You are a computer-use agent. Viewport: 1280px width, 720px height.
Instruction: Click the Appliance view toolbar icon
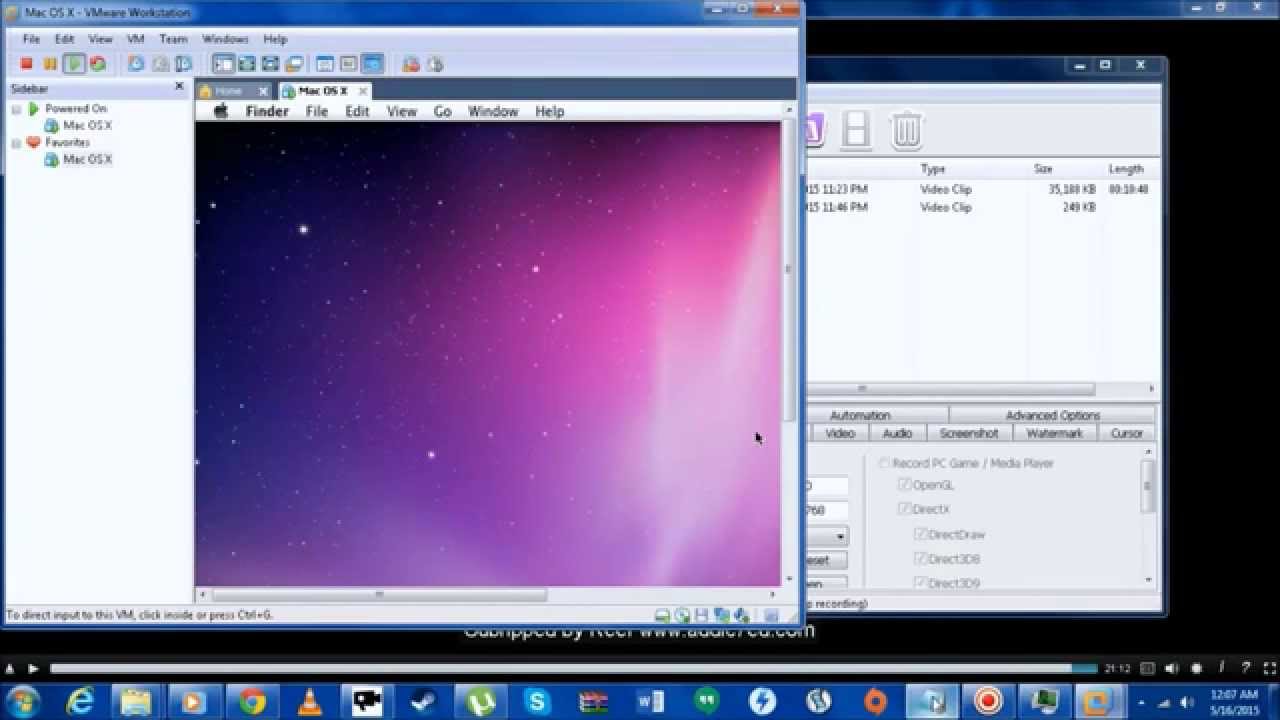tap(348, 64)
